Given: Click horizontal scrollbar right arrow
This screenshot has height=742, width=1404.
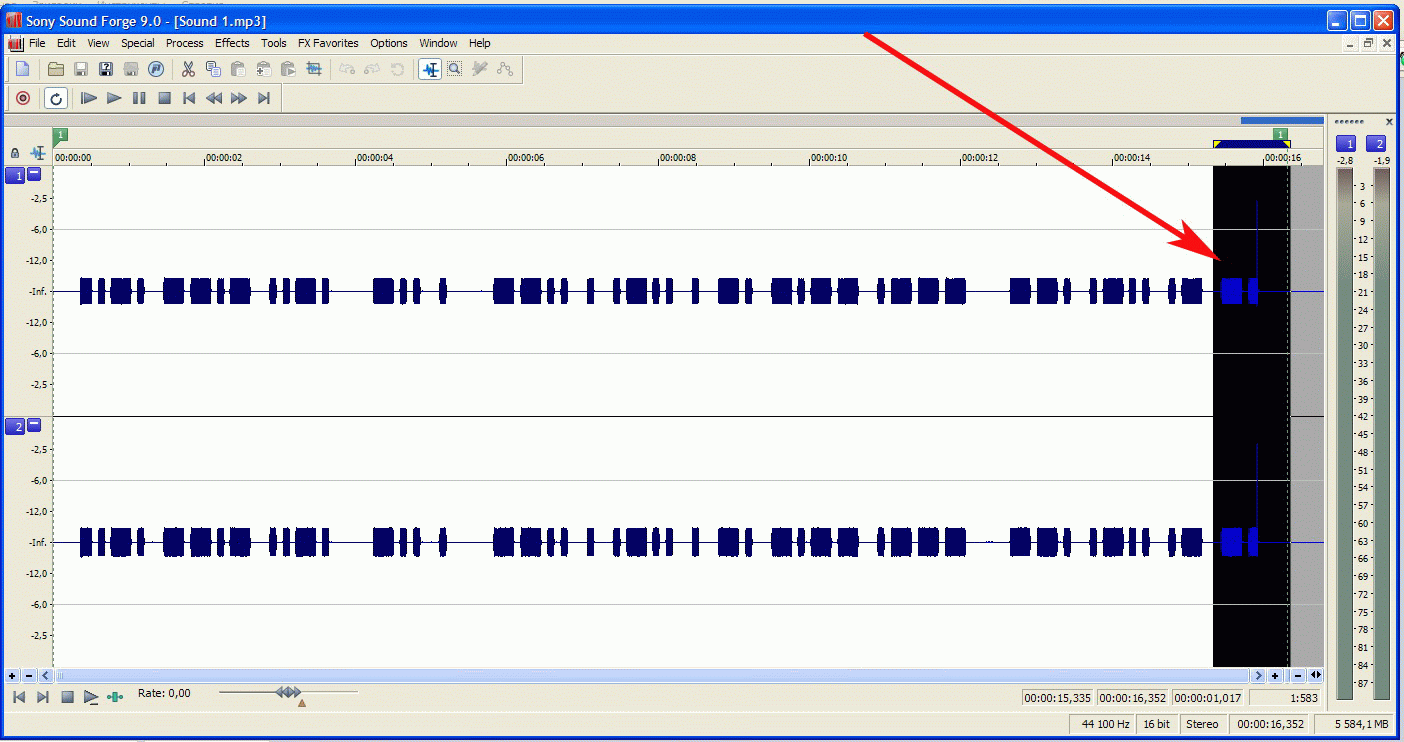Looking at the screenshot, I should click(1259, 676).
